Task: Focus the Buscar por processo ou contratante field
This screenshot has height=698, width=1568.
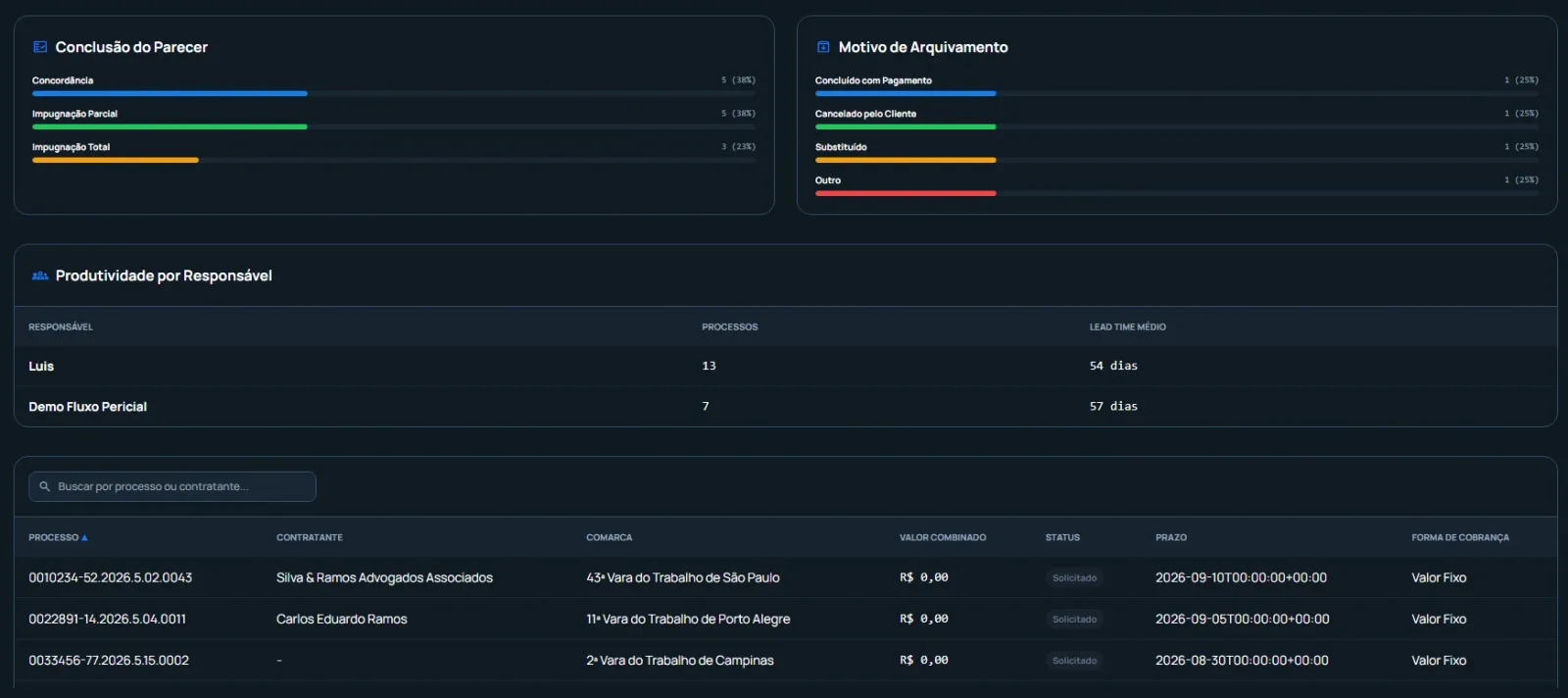Action: point(172,486)
